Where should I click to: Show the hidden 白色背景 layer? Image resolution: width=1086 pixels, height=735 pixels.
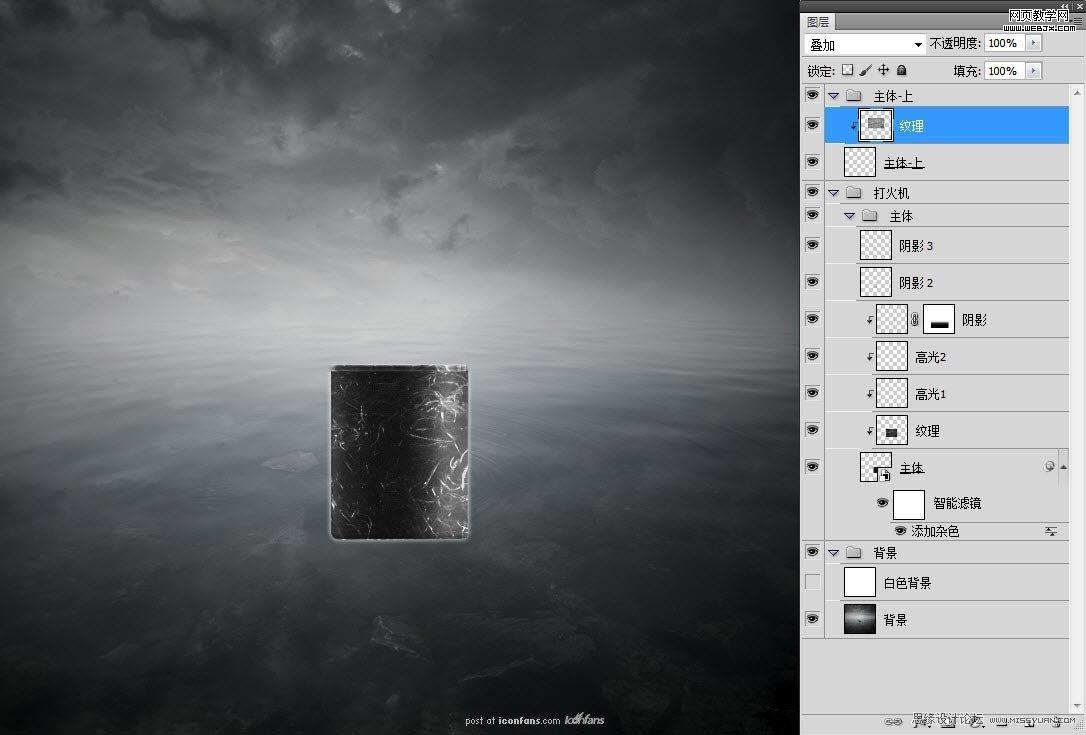pos(812,581)
